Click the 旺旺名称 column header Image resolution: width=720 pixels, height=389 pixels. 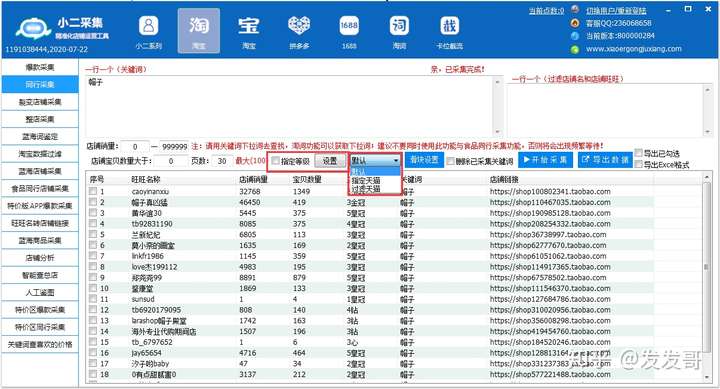tap(146, 179)
